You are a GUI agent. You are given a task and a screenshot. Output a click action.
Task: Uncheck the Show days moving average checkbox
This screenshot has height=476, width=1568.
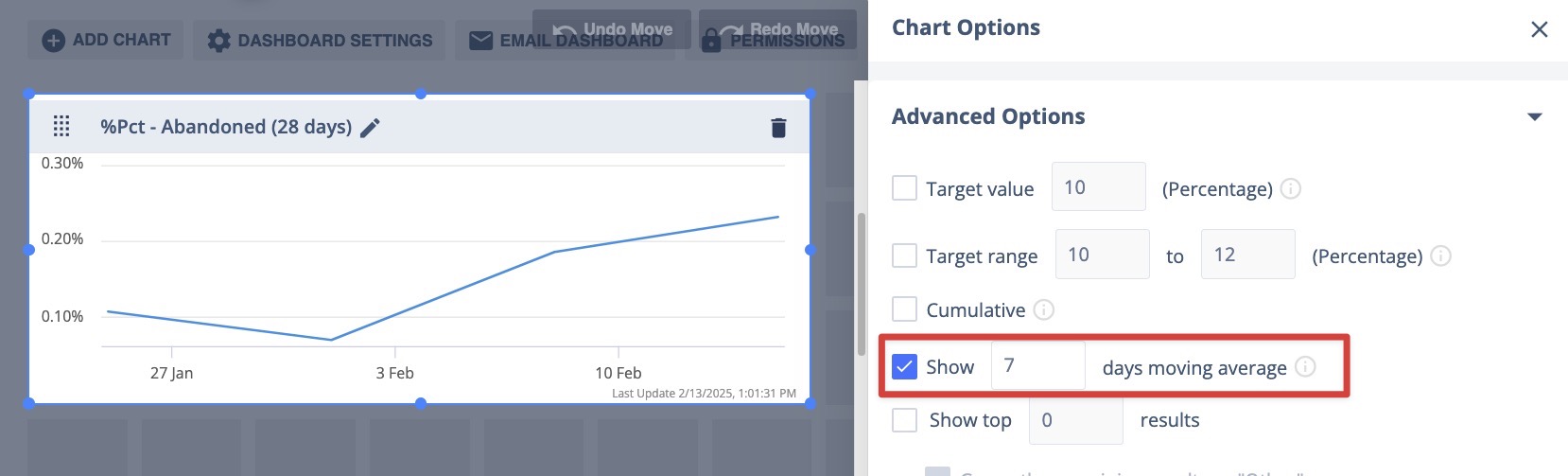point(904,366)
